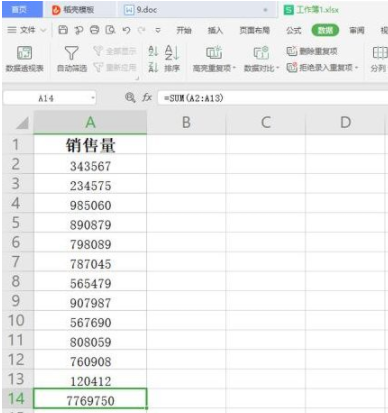Click the Print Preview icon
Screen dimensions: 388x413
(x=110, y=30)
